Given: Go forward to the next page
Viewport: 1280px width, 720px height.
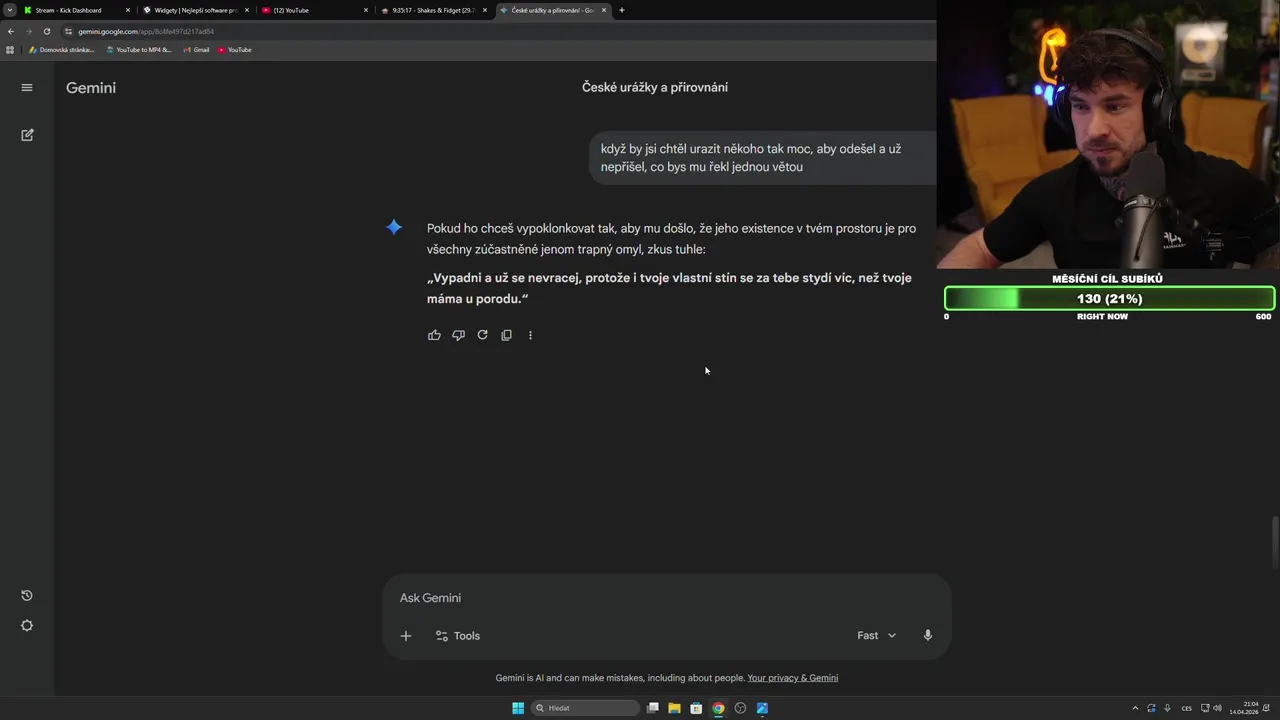Looking at the screenshot, I should point(29,31).
